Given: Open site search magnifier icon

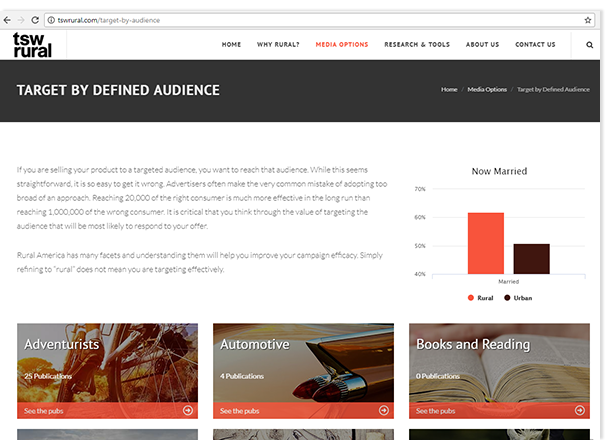Looking at the screenshot, I should (589, 45).
